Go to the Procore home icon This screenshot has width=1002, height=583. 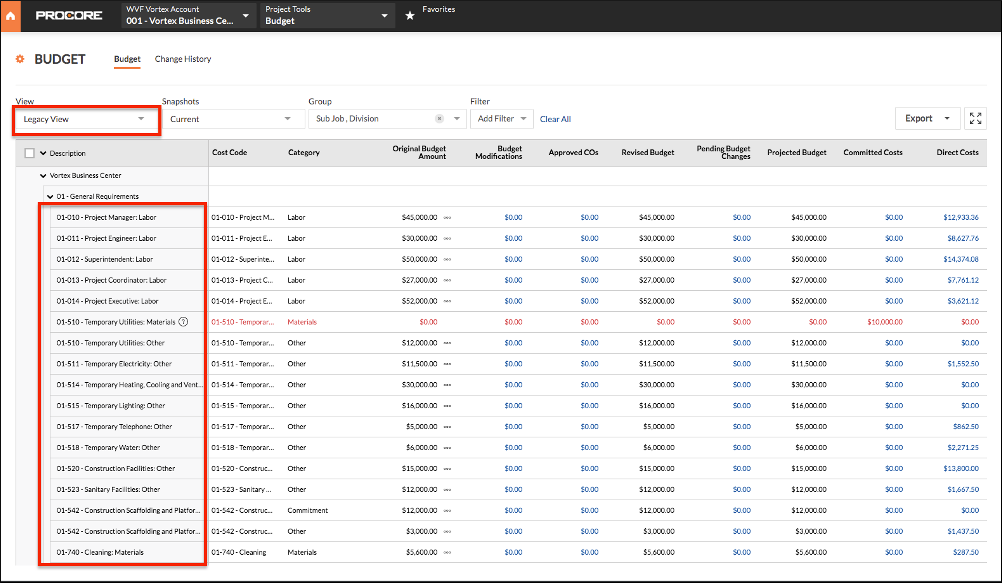[10, 15]
